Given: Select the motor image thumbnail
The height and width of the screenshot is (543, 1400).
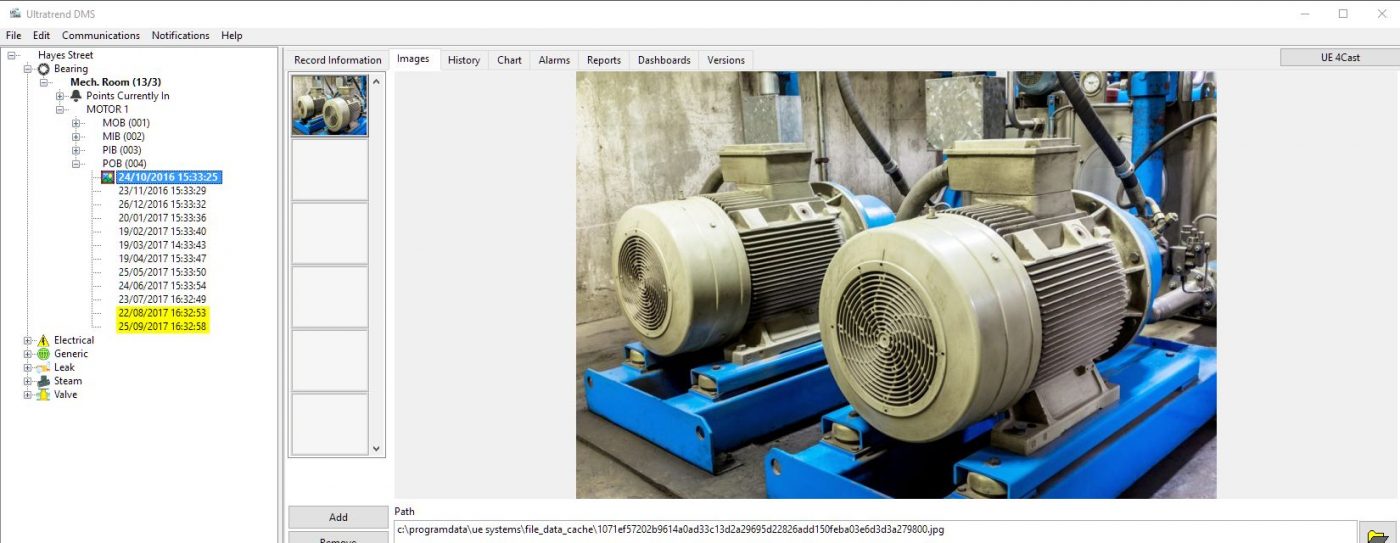Looking at the screenshot, I should 330,106.
